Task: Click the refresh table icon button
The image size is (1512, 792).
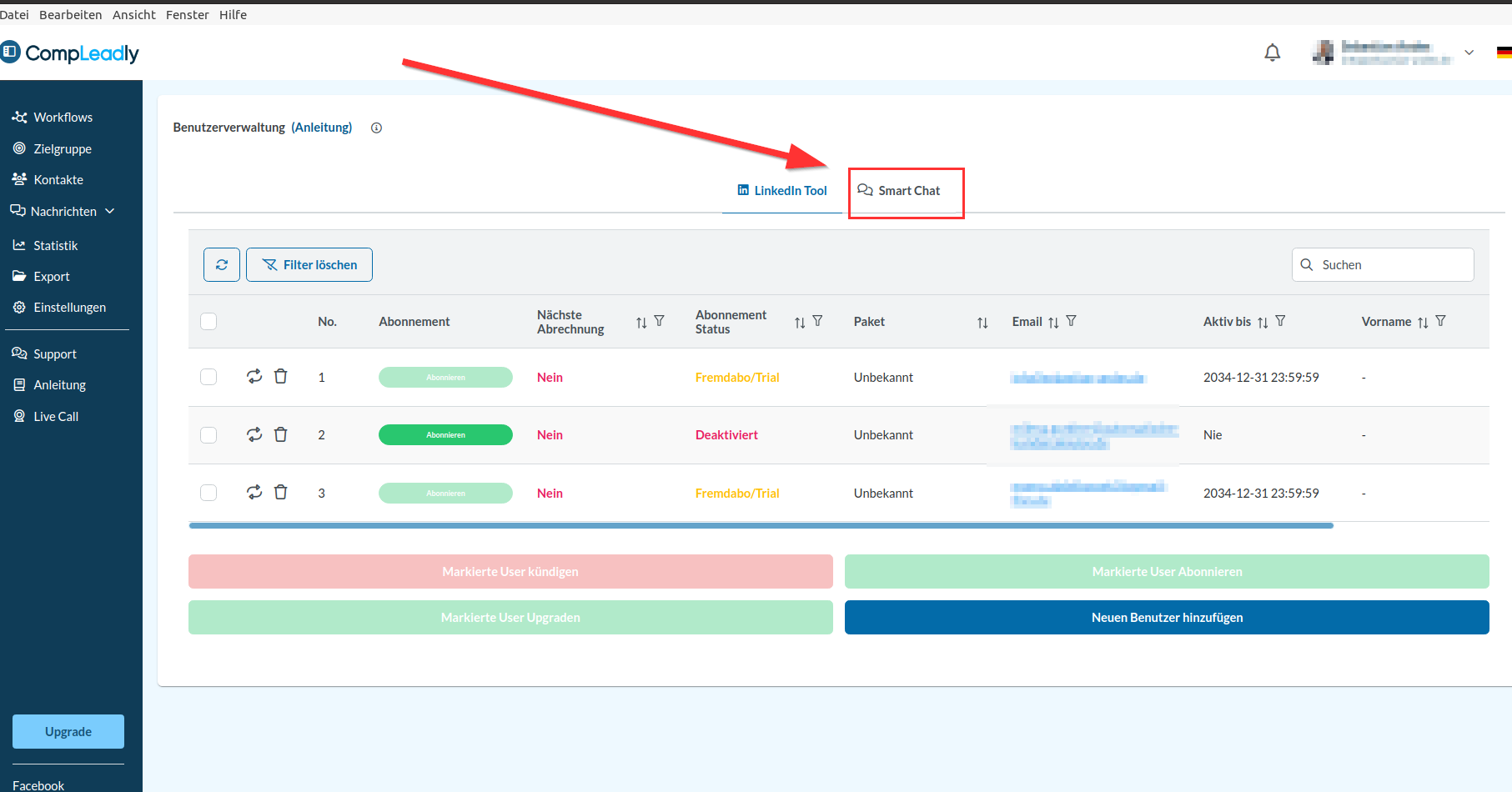Action: pos(222,265)
